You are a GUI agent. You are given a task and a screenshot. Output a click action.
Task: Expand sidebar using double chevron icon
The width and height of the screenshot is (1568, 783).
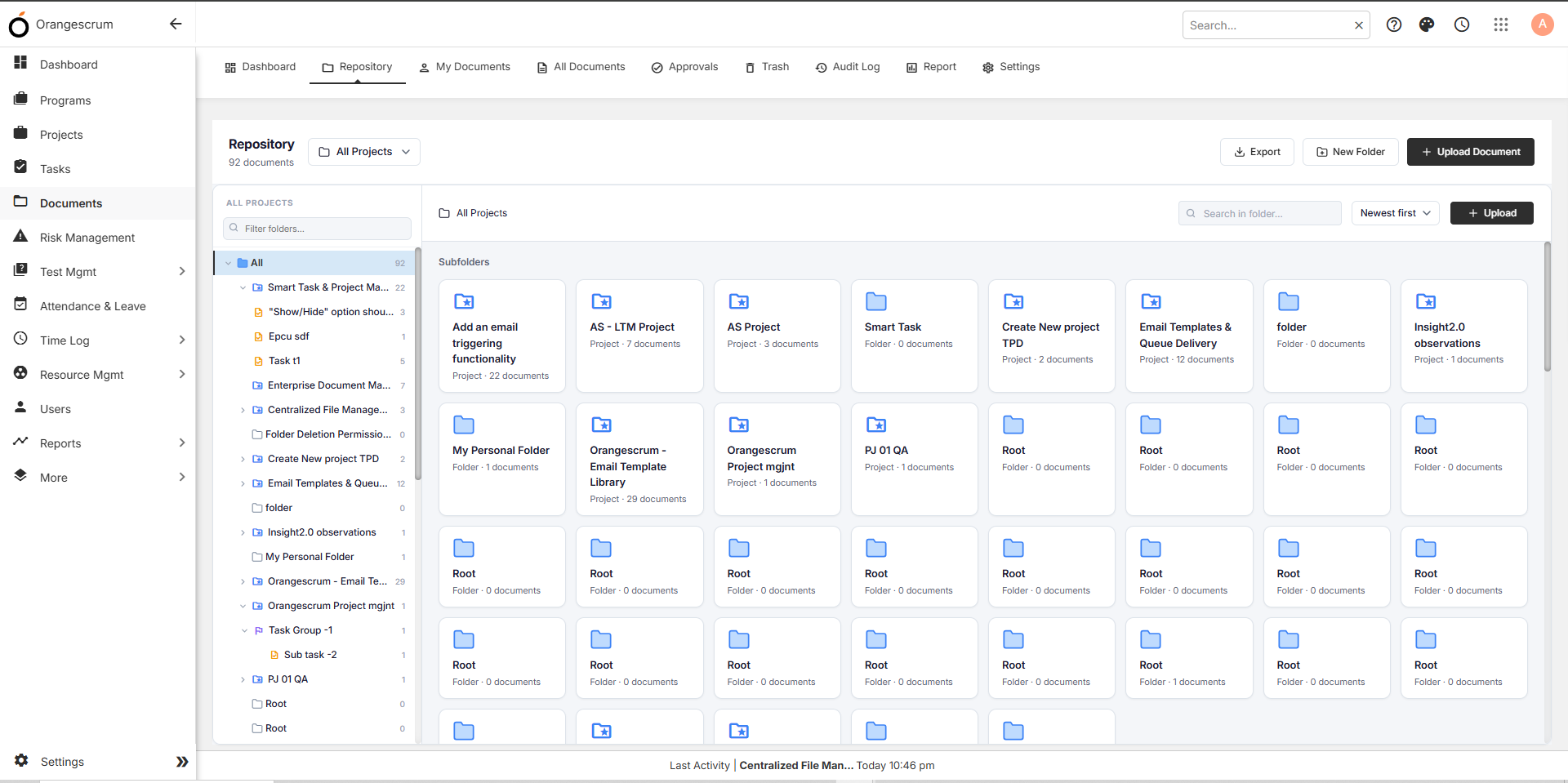pos(182,762)
